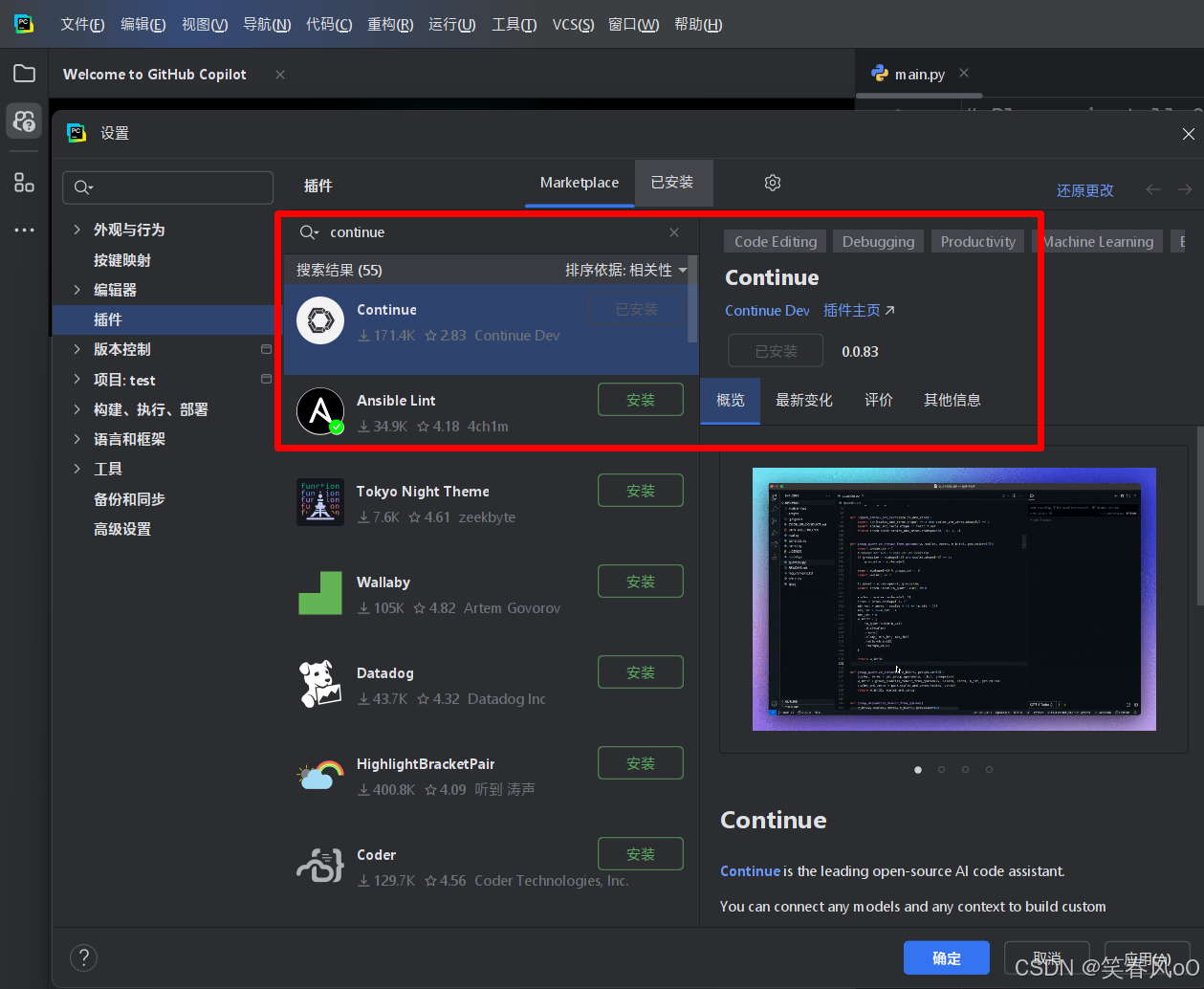Expand the 语言和框架 settings node
The width and height of the screenshot is (1204, 989).
point(77,439)
